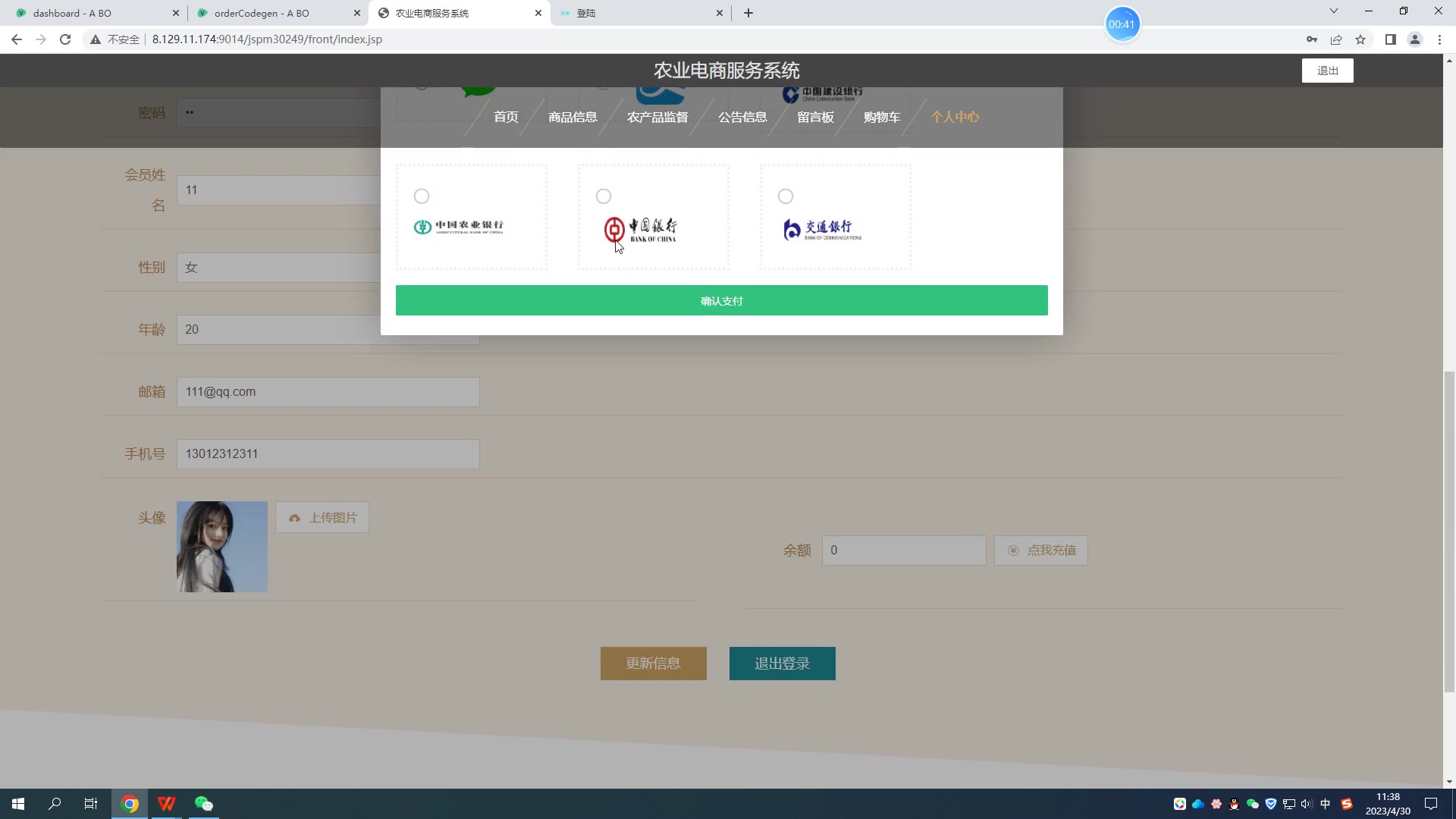Image resolution: width=1456 pixels, height=819 pixels.
Task: Choose the Bank of Communications radio option
Action: point(786,196)
